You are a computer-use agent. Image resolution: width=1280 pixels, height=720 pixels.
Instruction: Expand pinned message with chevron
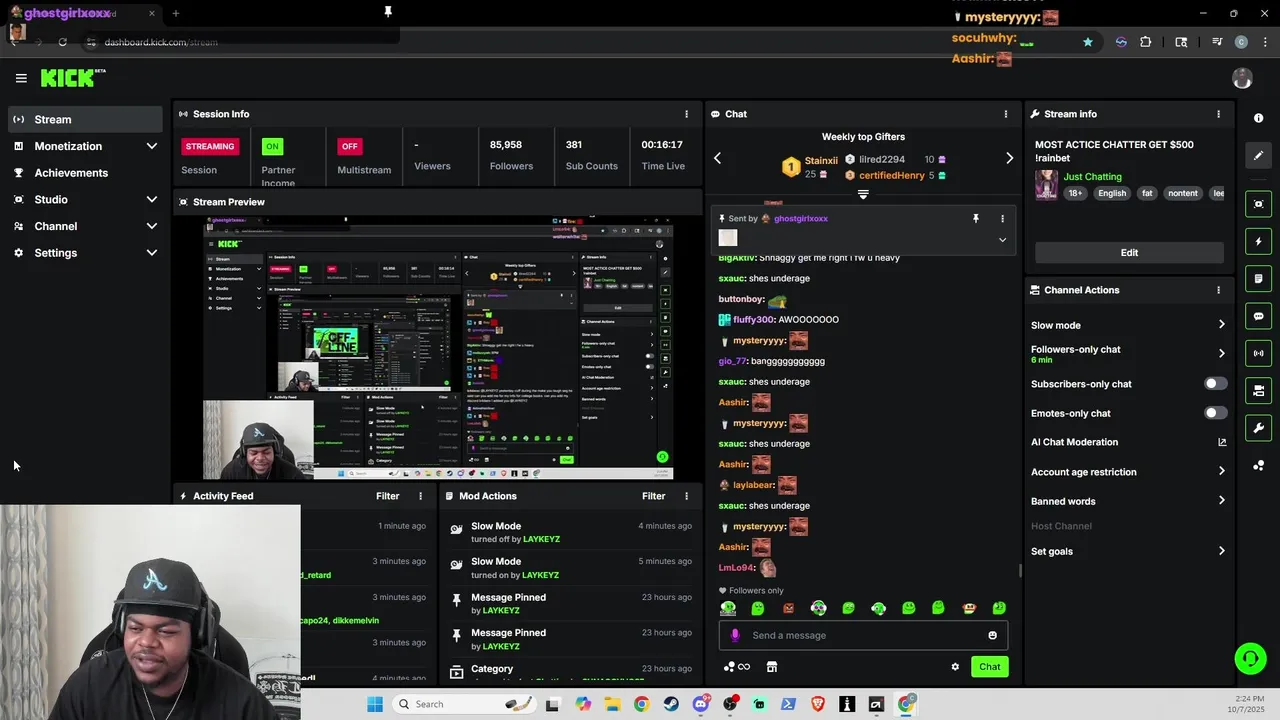coord(1002,240)
